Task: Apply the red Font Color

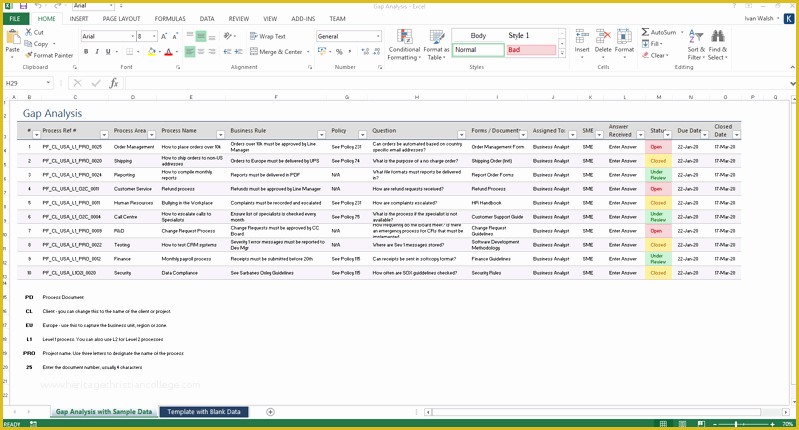Action: (x=169, y=52)
